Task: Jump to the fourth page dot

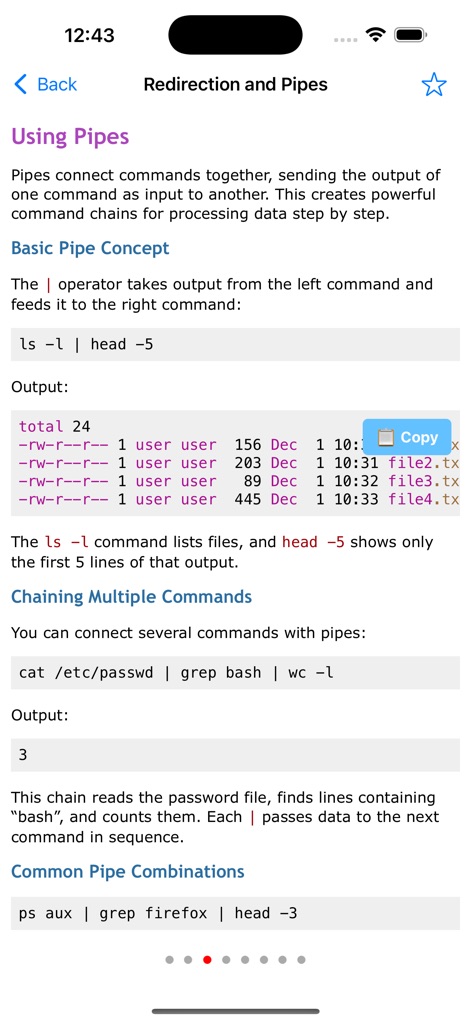Action: 226,960
